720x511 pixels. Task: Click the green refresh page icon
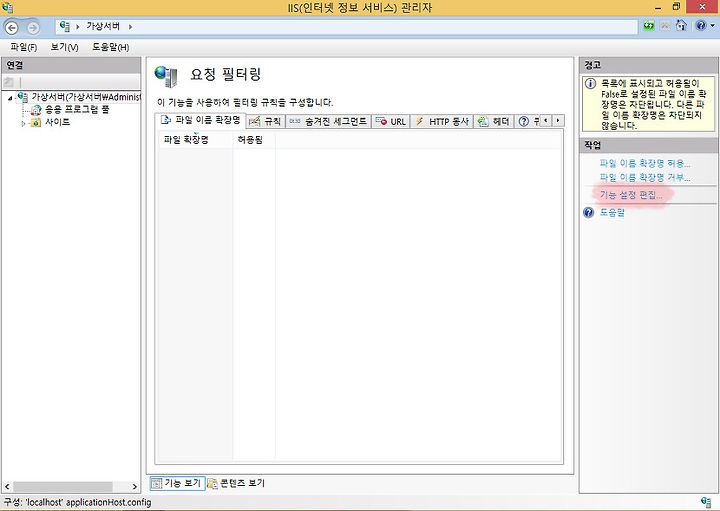pyautogui.click(x=649, y=26)
